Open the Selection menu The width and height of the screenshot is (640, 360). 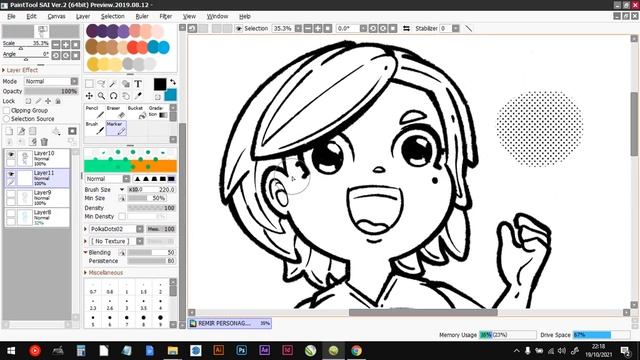(113, 16)
